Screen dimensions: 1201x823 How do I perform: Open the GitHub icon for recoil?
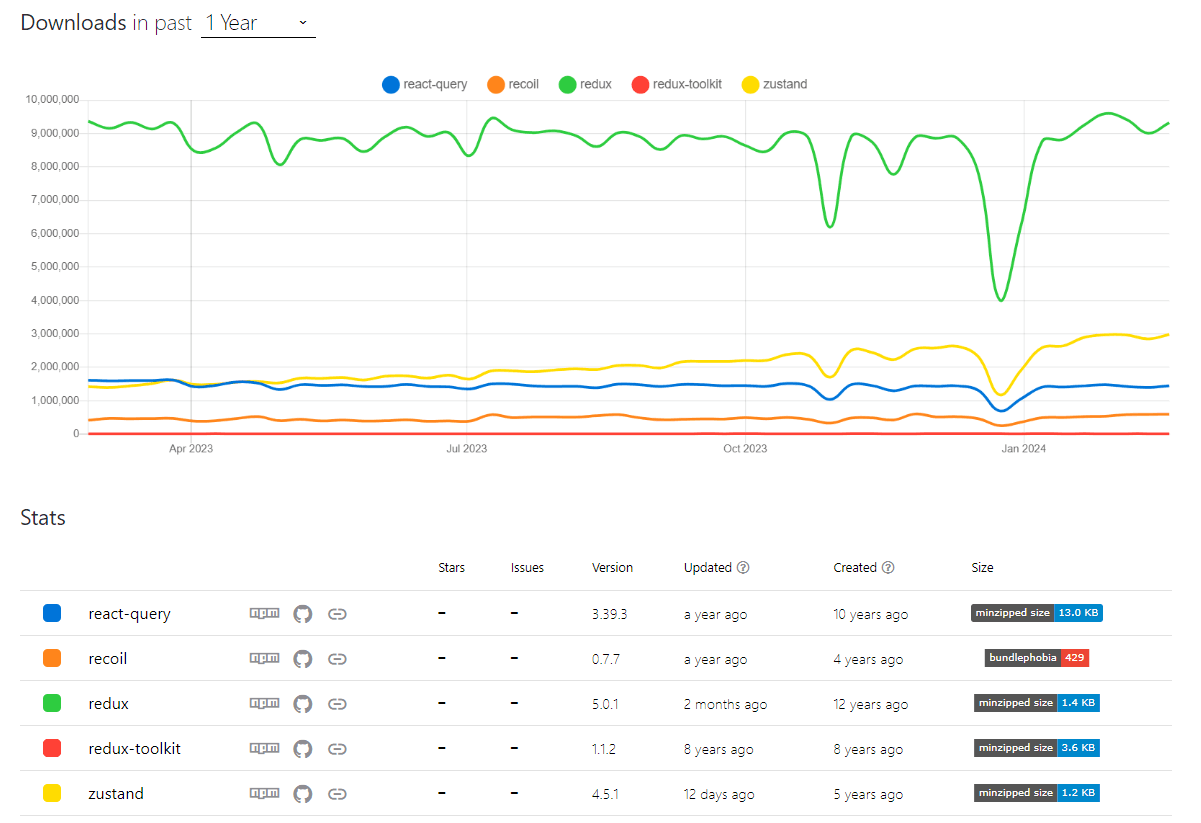[303, 659]
